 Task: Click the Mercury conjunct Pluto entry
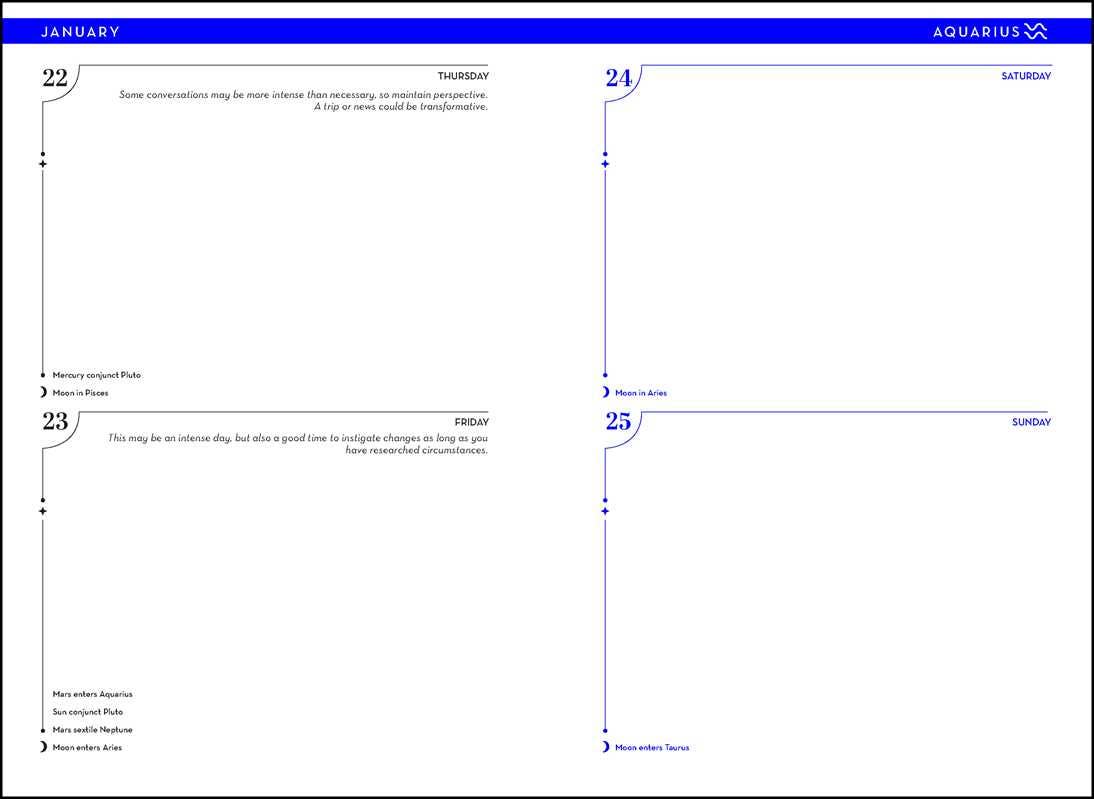96,375
